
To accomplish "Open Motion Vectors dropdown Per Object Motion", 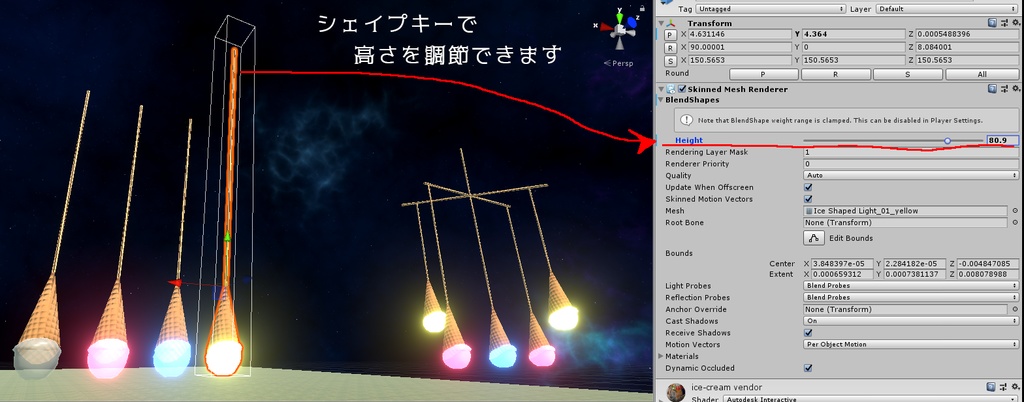I will pos(911,345).
